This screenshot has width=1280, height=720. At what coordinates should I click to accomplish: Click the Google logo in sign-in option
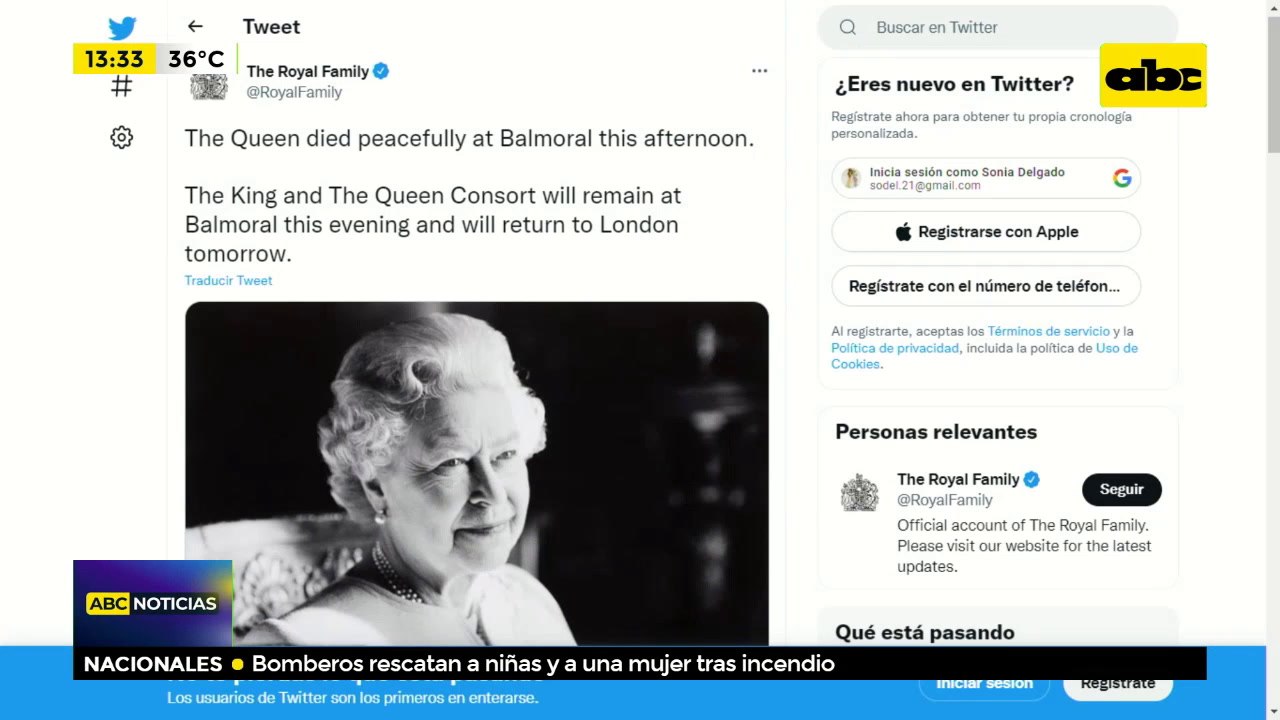(x=1122, y=178)
